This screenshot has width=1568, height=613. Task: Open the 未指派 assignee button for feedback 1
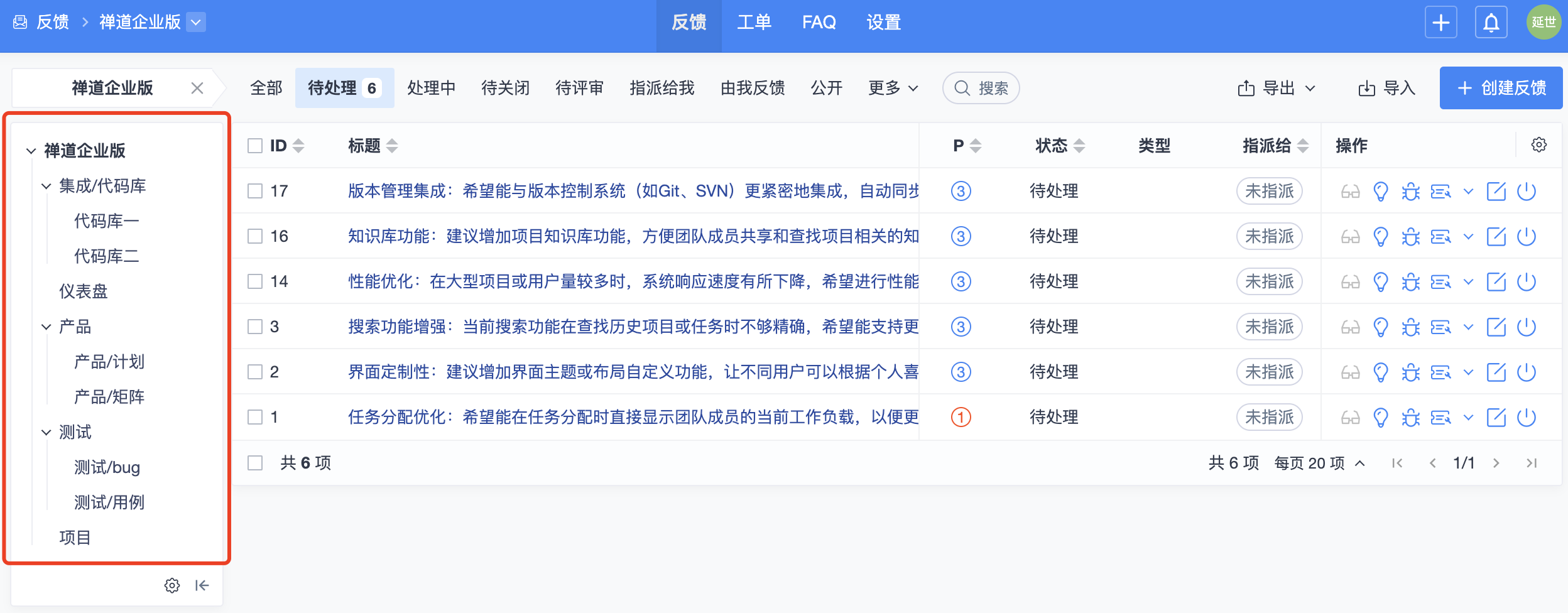pos(1269,417)
